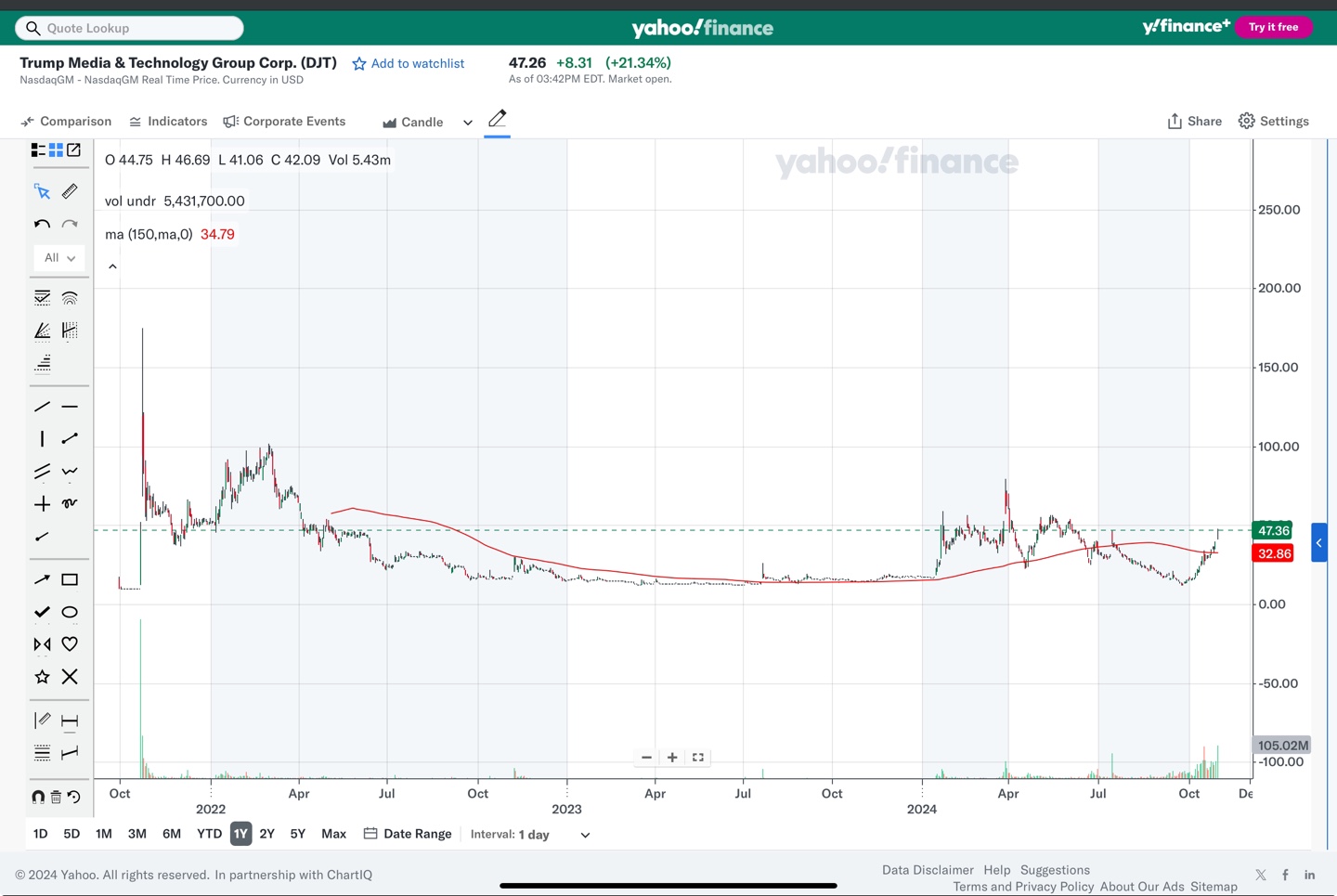Image resolution: width=1337 pixels, height=896 pixels.
Task: Select the 2Y time range
Action: (267, 834)
